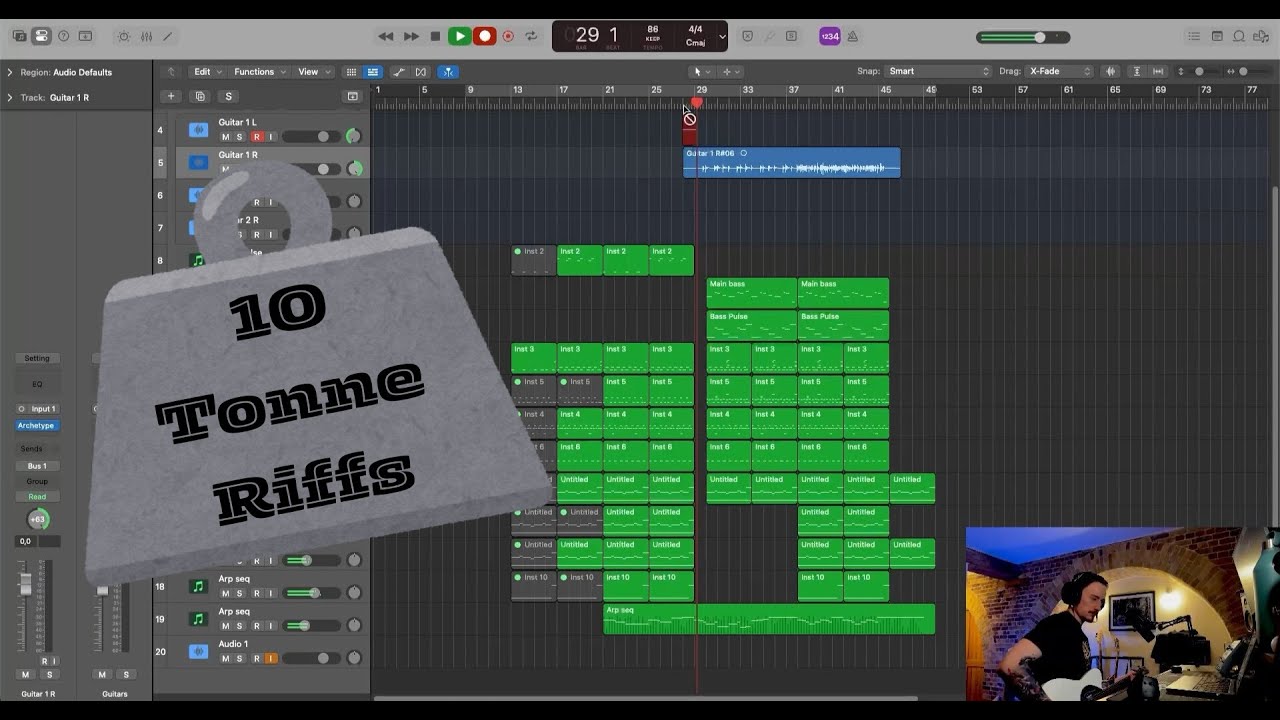Toggle the Solo mode icon in control bar

[x=791, y=36]
